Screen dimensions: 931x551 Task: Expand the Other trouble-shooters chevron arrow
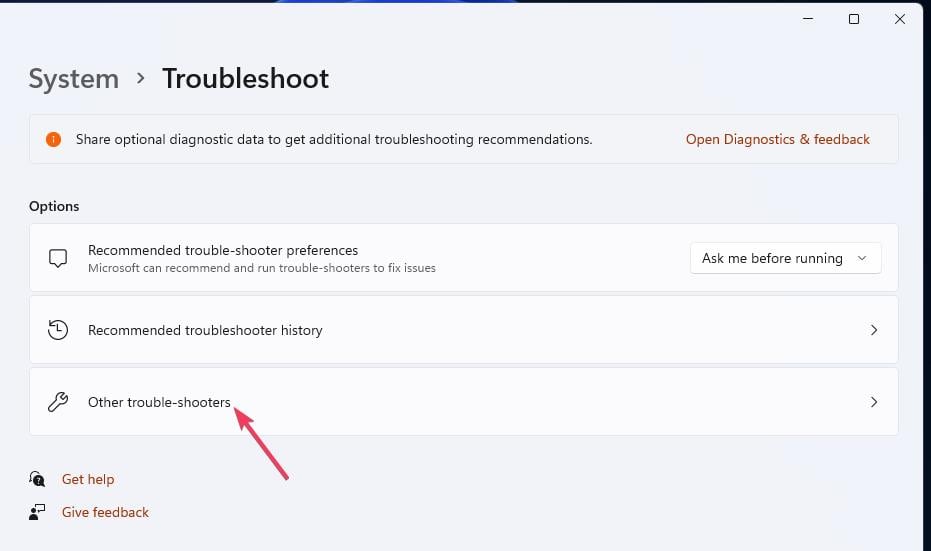click(873, 402)
